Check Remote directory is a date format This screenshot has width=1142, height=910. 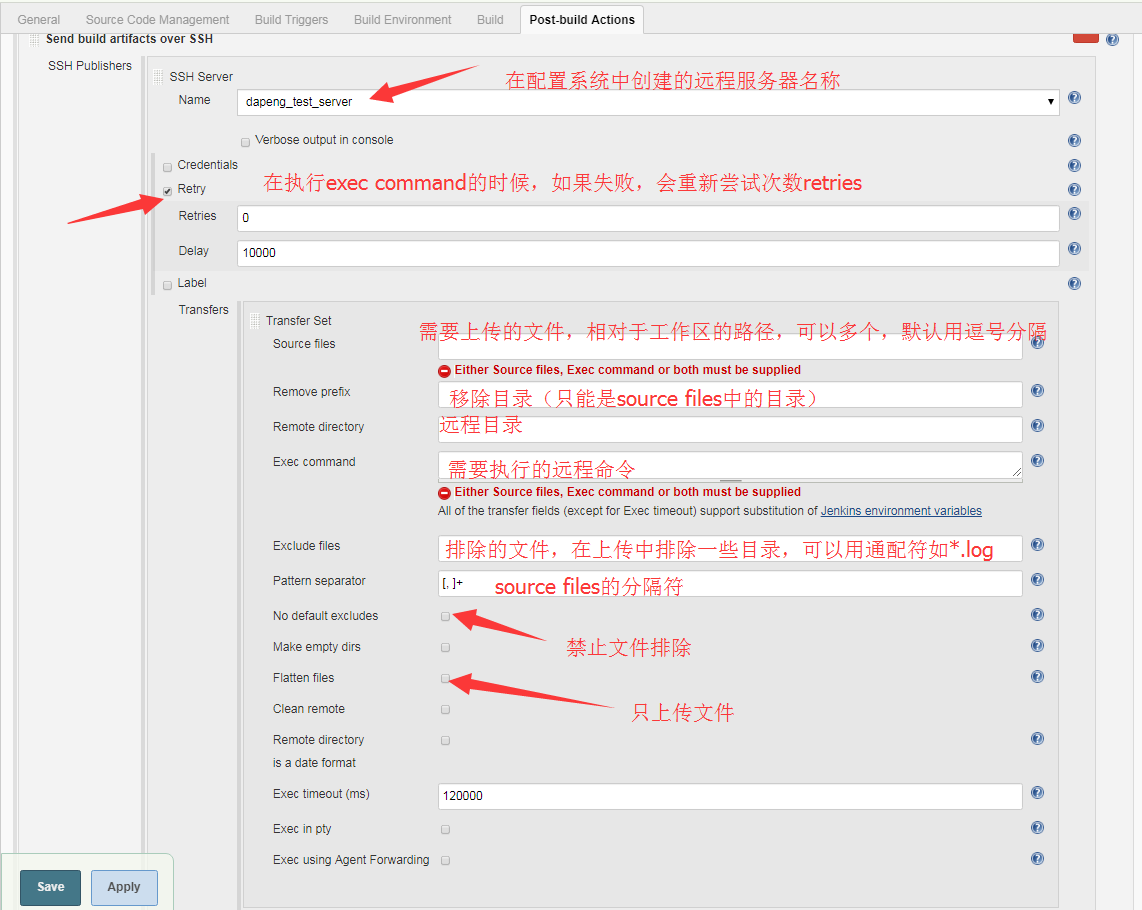click(445, 741)
